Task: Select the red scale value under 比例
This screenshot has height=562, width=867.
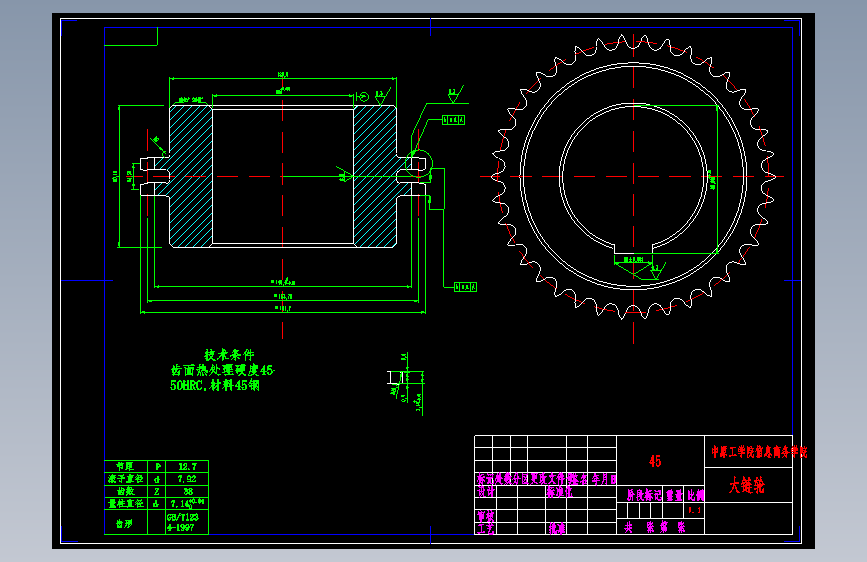Action: pyautogui.click(x=694, y=510)
